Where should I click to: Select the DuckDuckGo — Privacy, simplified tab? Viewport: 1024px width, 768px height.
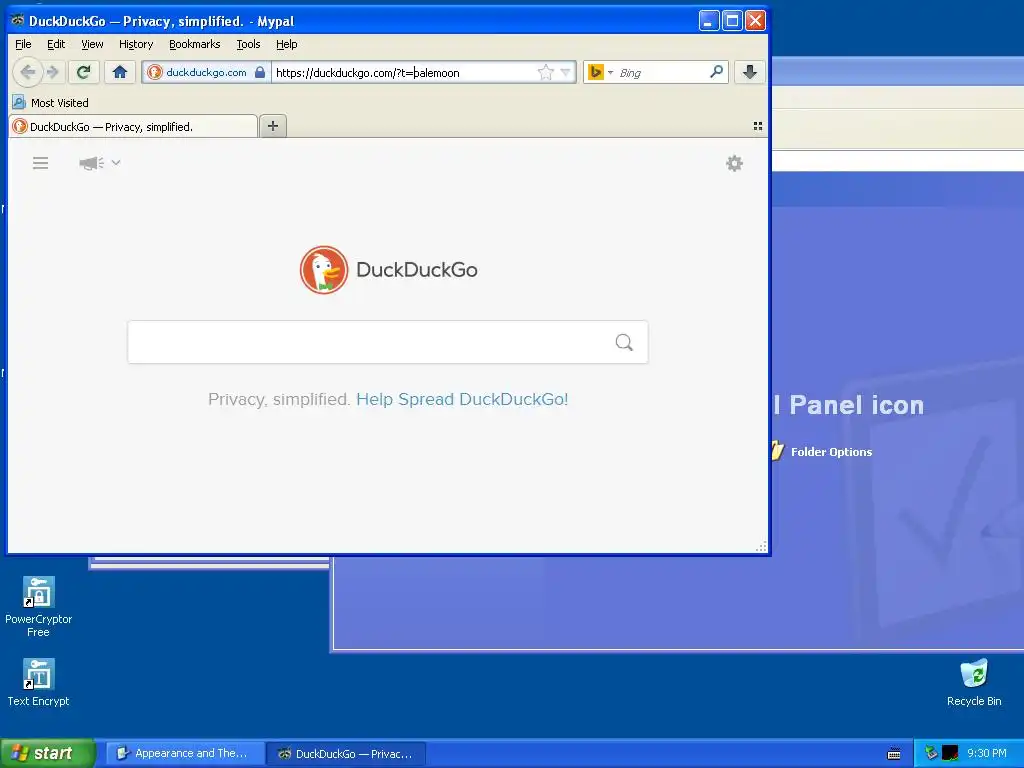(133, 126)
